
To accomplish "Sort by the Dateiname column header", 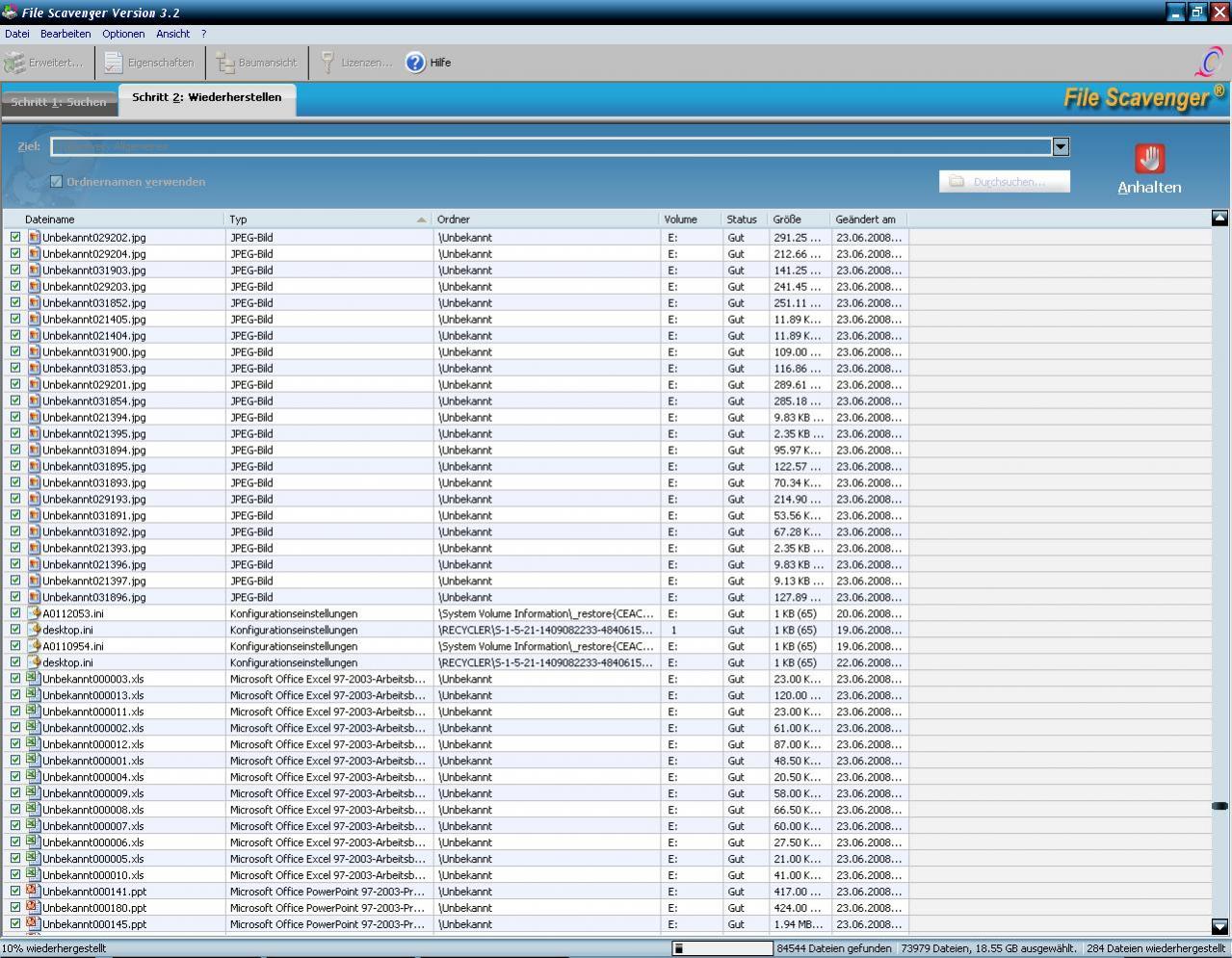I will (114, 220).
